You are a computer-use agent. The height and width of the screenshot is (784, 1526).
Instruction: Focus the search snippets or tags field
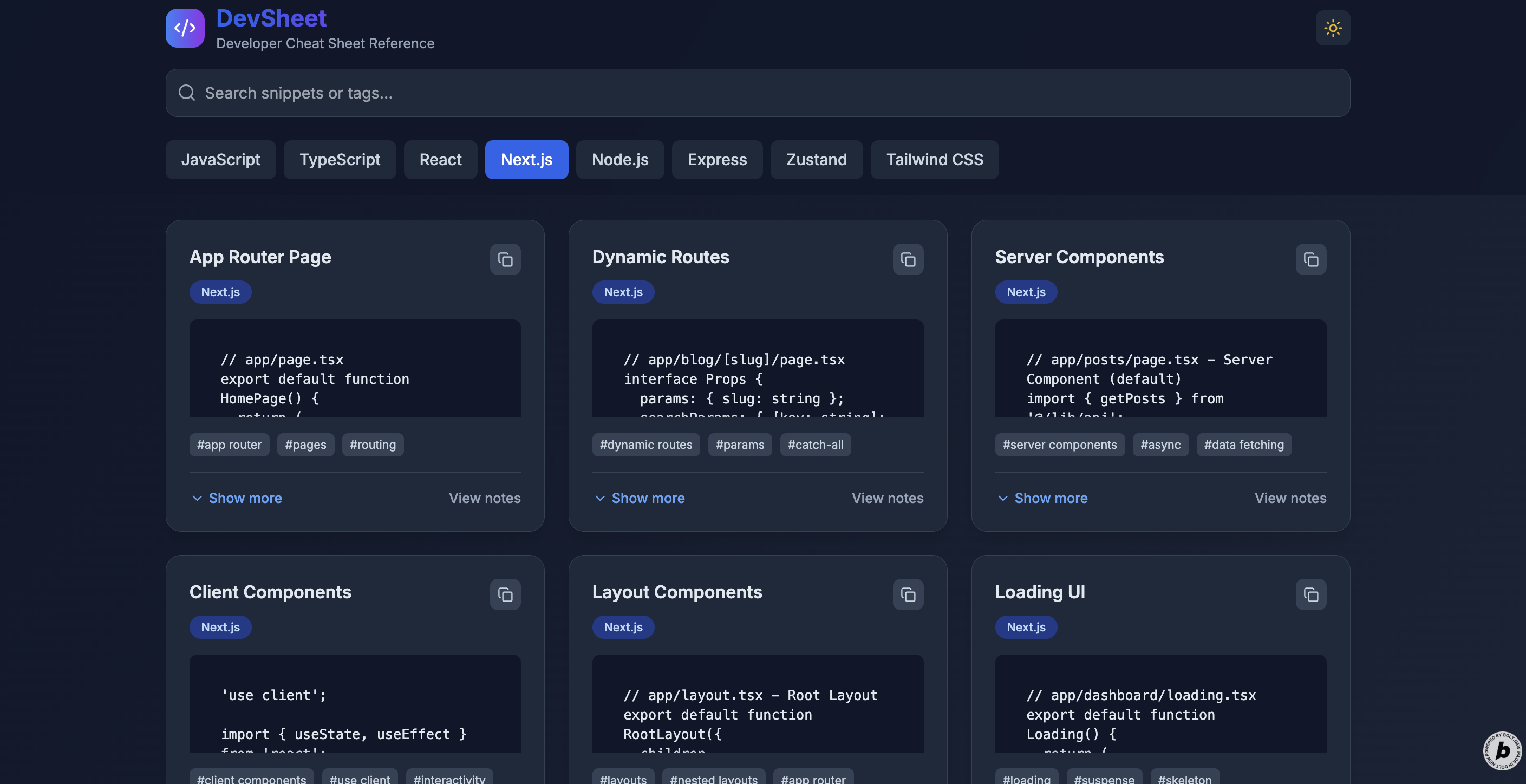tap(757, 93)
